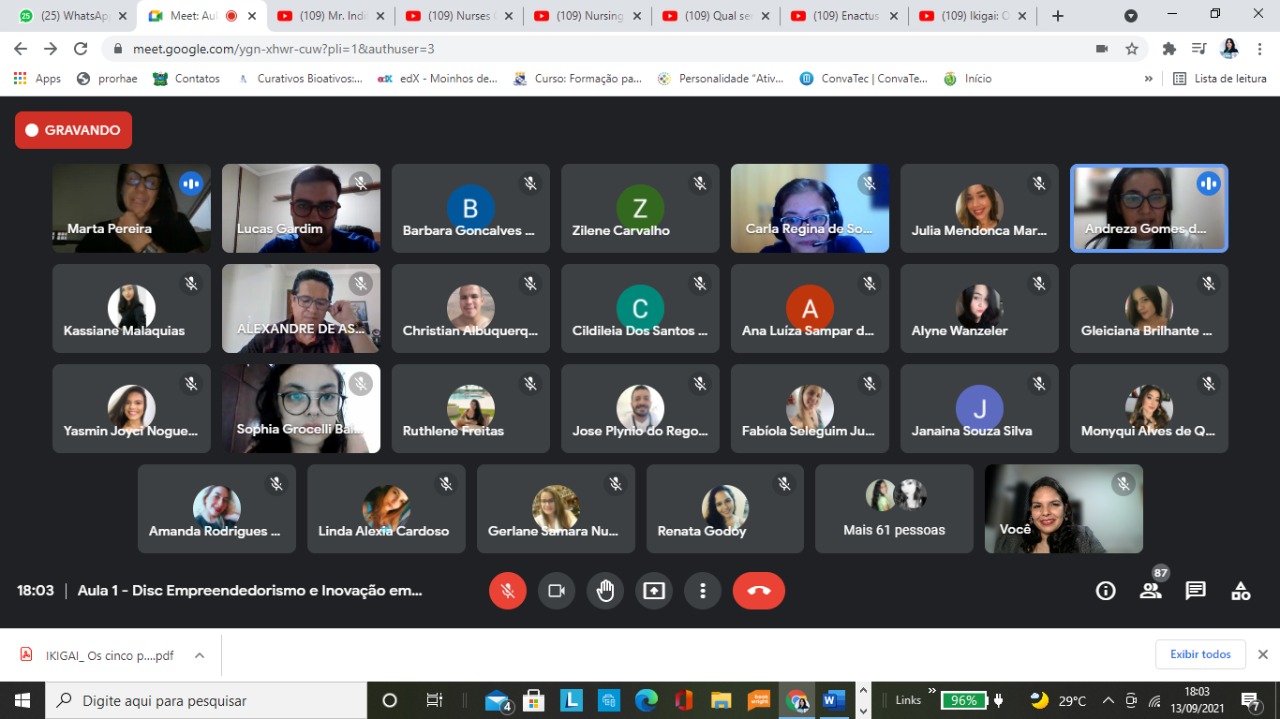The width and height of the screenshot is (1280, 719).
Task: Bookmark this page with star icon
Action: (x=1132, y=48)
